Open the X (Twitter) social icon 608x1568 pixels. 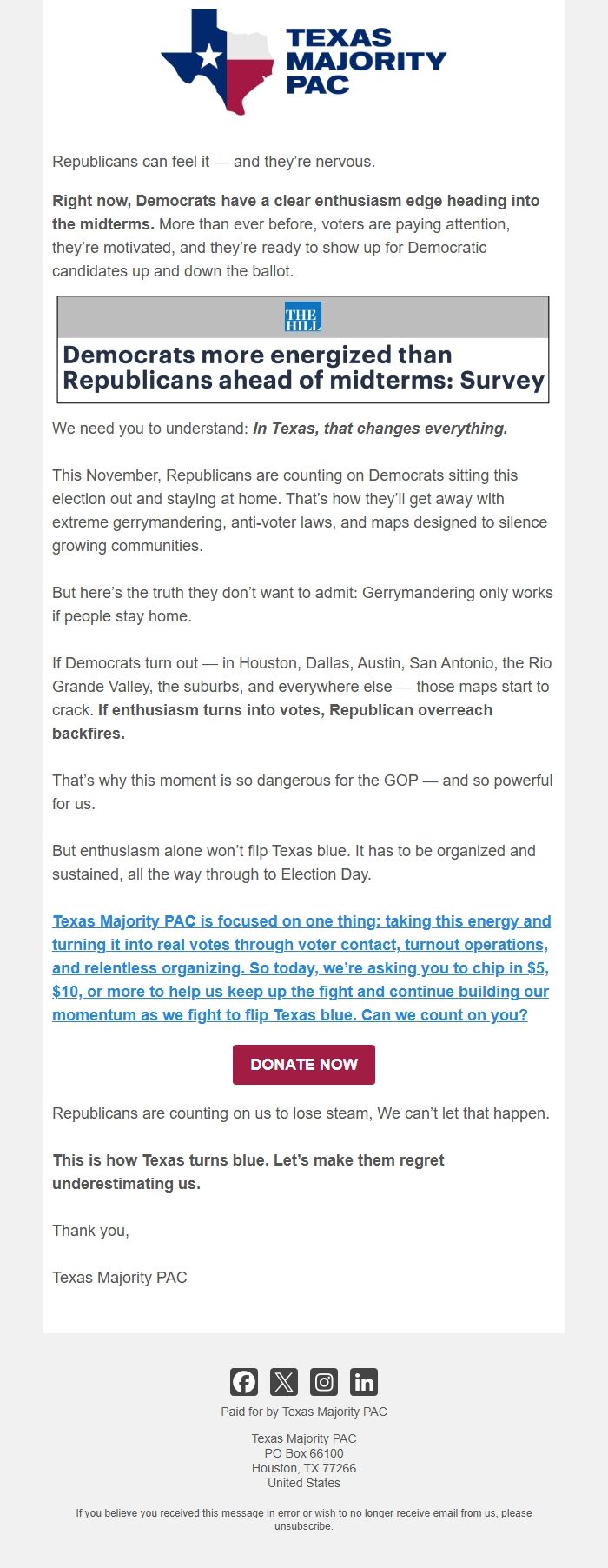tap(284, 1381)
